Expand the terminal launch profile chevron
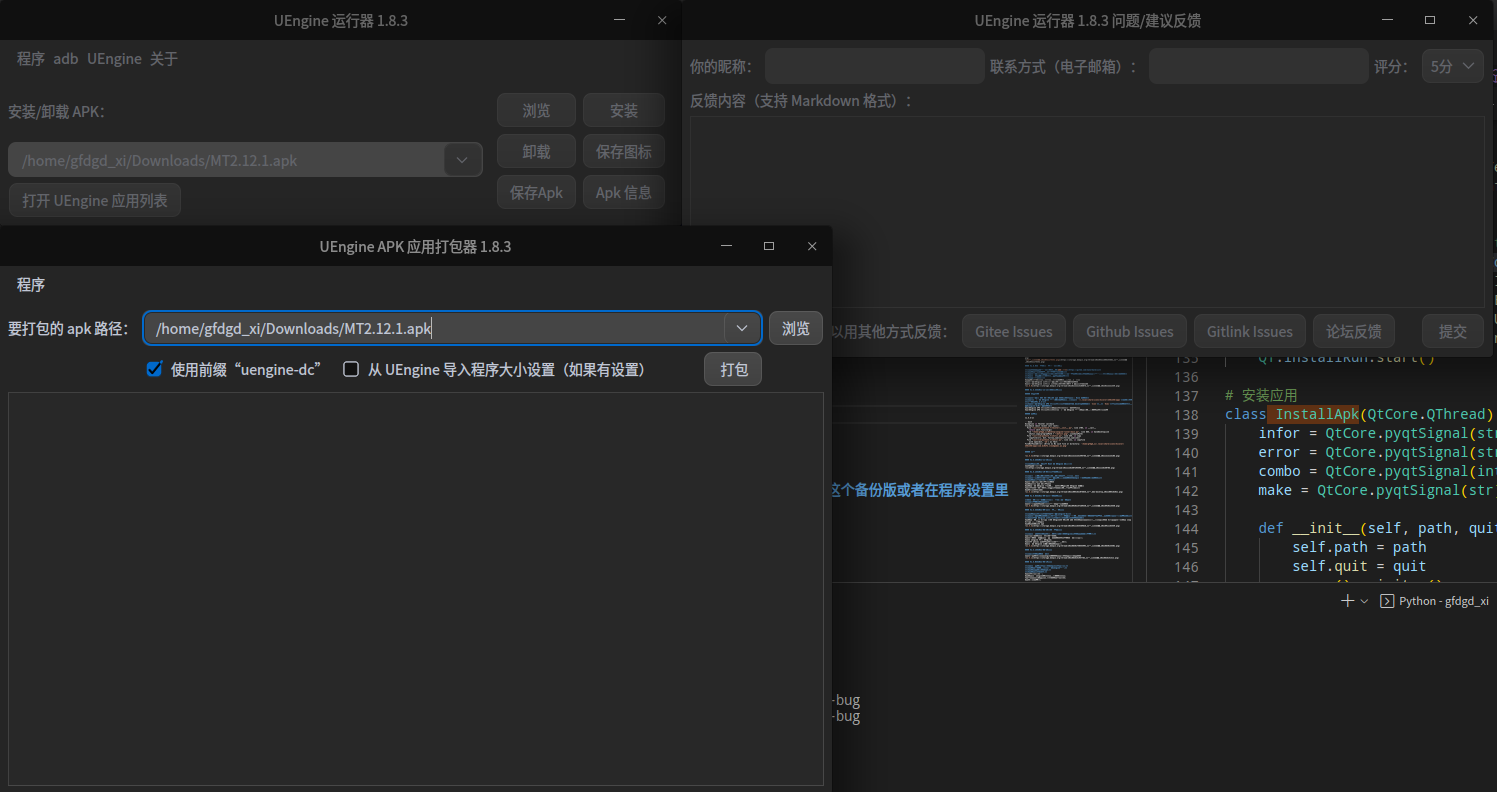1497x792 pixels. [1364, 601]
